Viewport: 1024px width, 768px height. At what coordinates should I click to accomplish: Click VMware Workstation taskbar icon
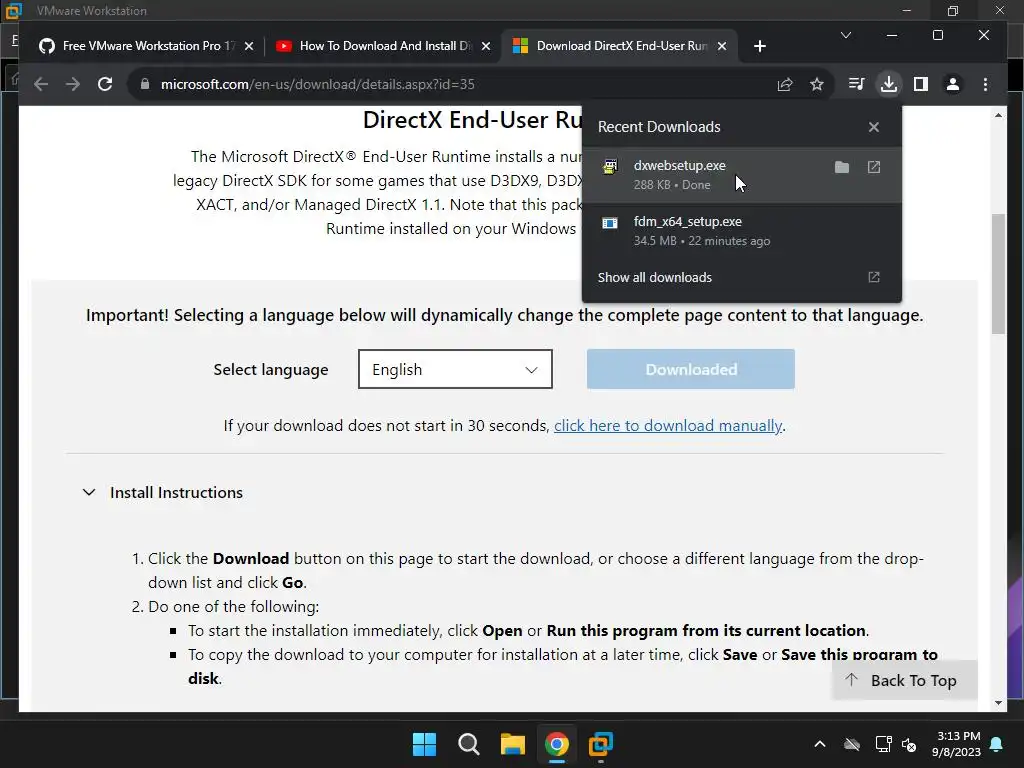pyautogui.click(x=600, y=744)
